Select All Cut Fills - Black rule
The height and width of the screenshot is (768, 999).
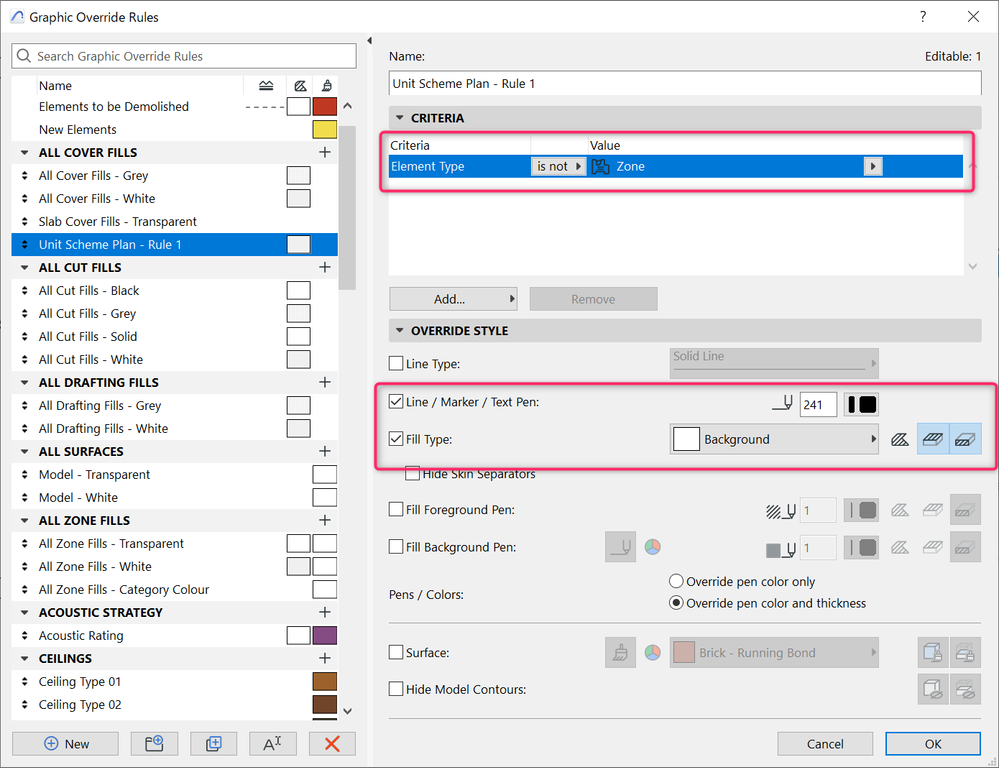click(x=175, y=291)
